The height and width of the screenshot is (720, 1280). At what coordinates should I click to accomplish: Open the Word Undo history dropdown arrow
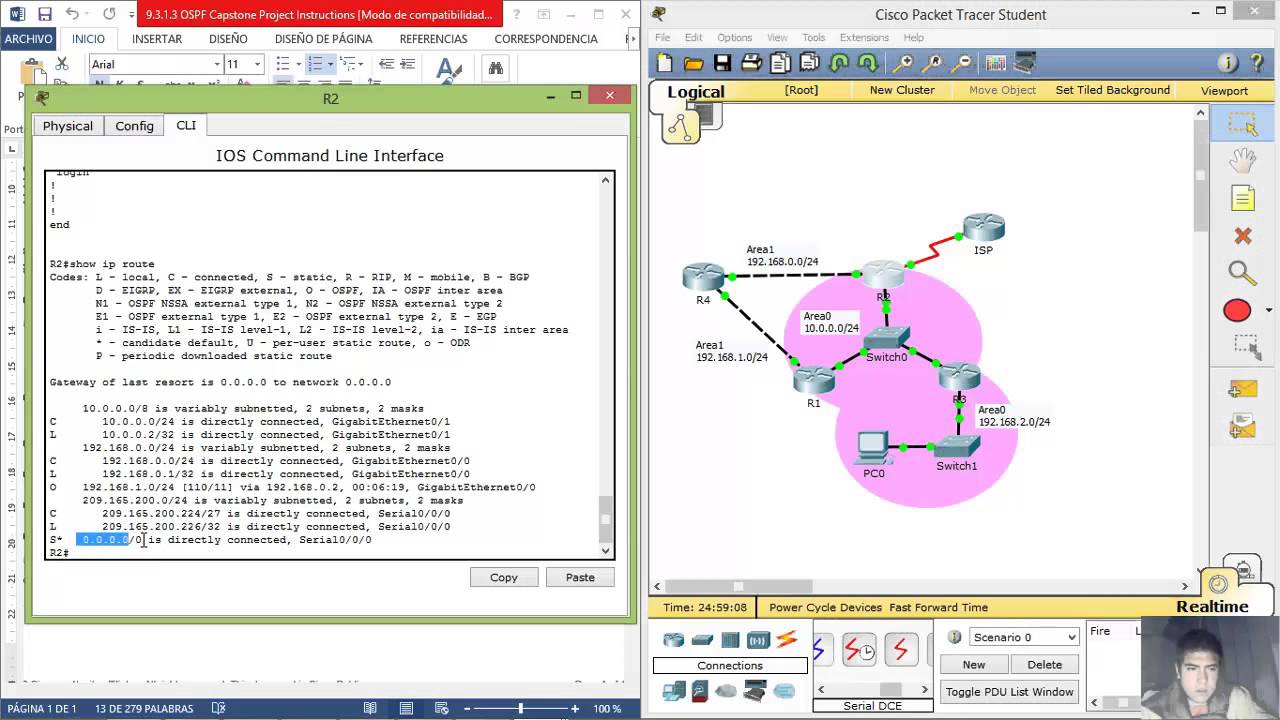[87, 15]
